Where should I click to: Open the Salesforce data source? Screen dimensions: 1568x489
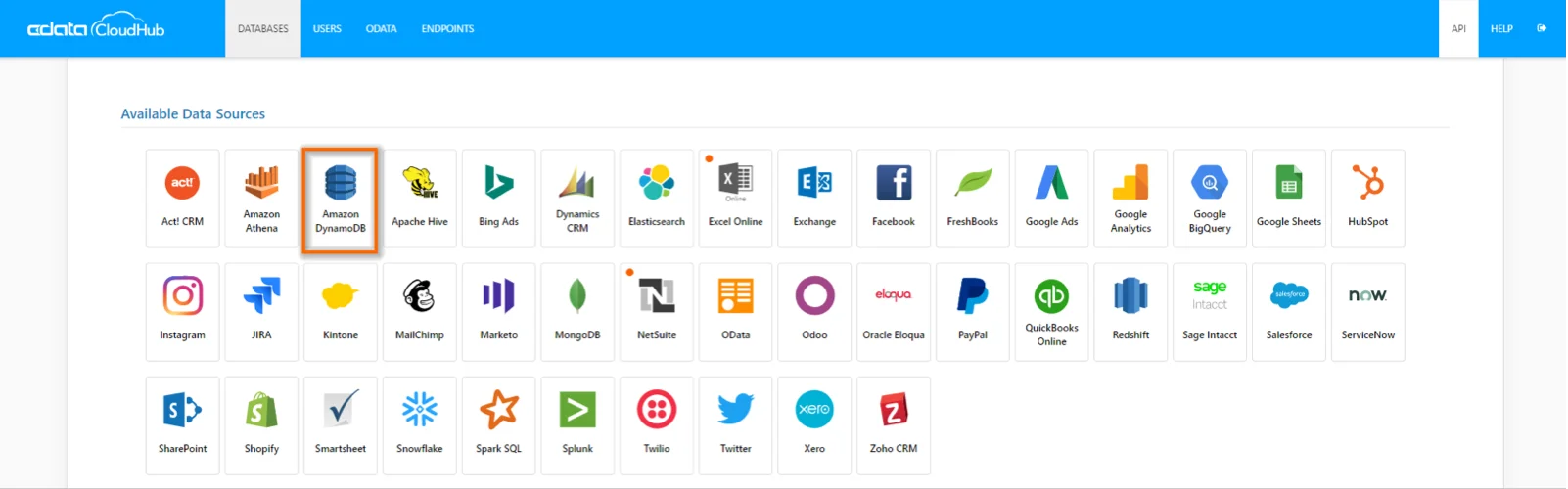[x=1289, y=312]
